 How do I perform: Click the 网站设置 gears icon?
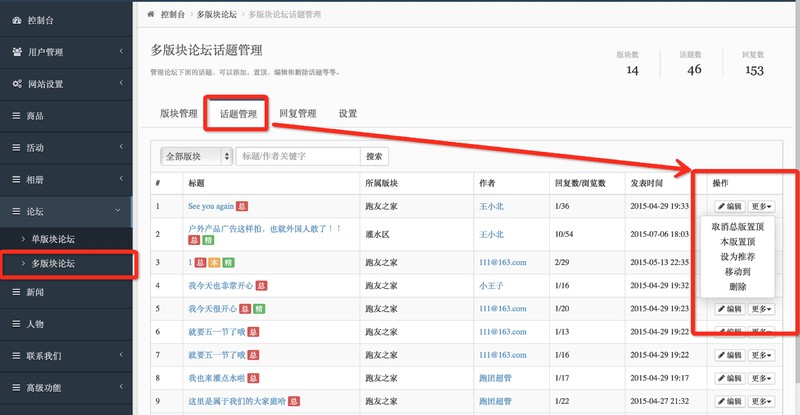coord(17,83)
